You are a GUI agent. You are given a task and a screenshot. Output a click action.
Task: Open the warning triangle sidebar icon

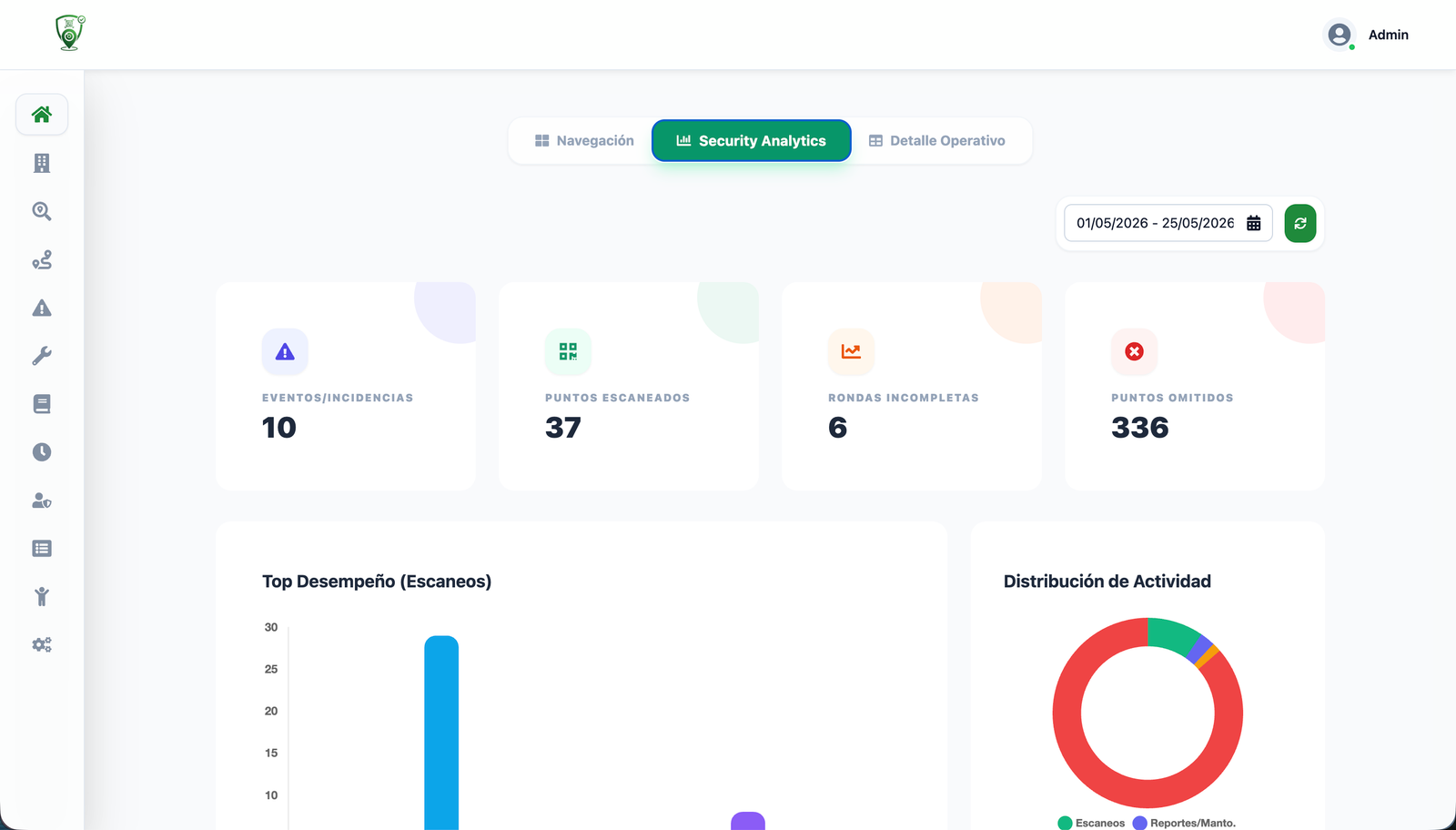point(42,308)
